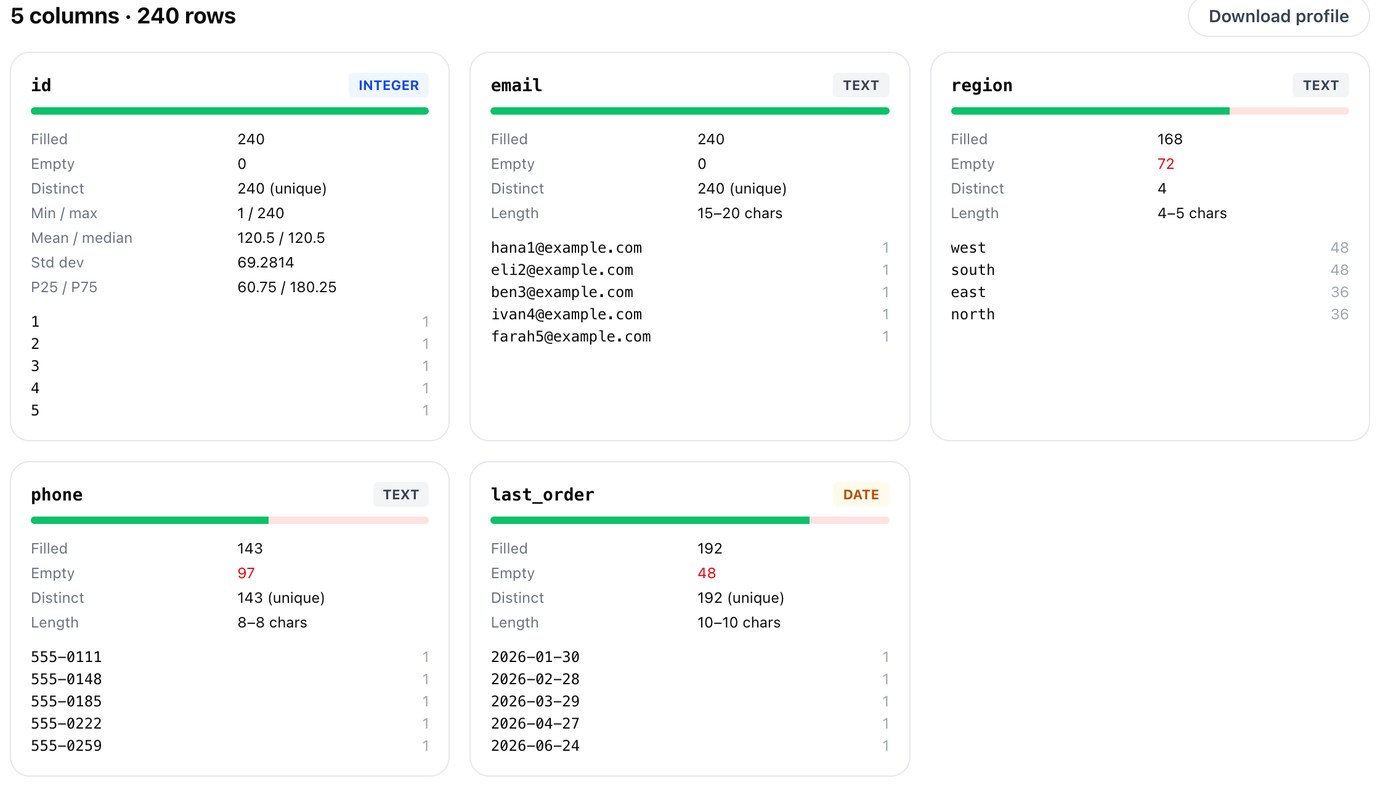Click the phone length '8–8 chars' value

point(272,622)
